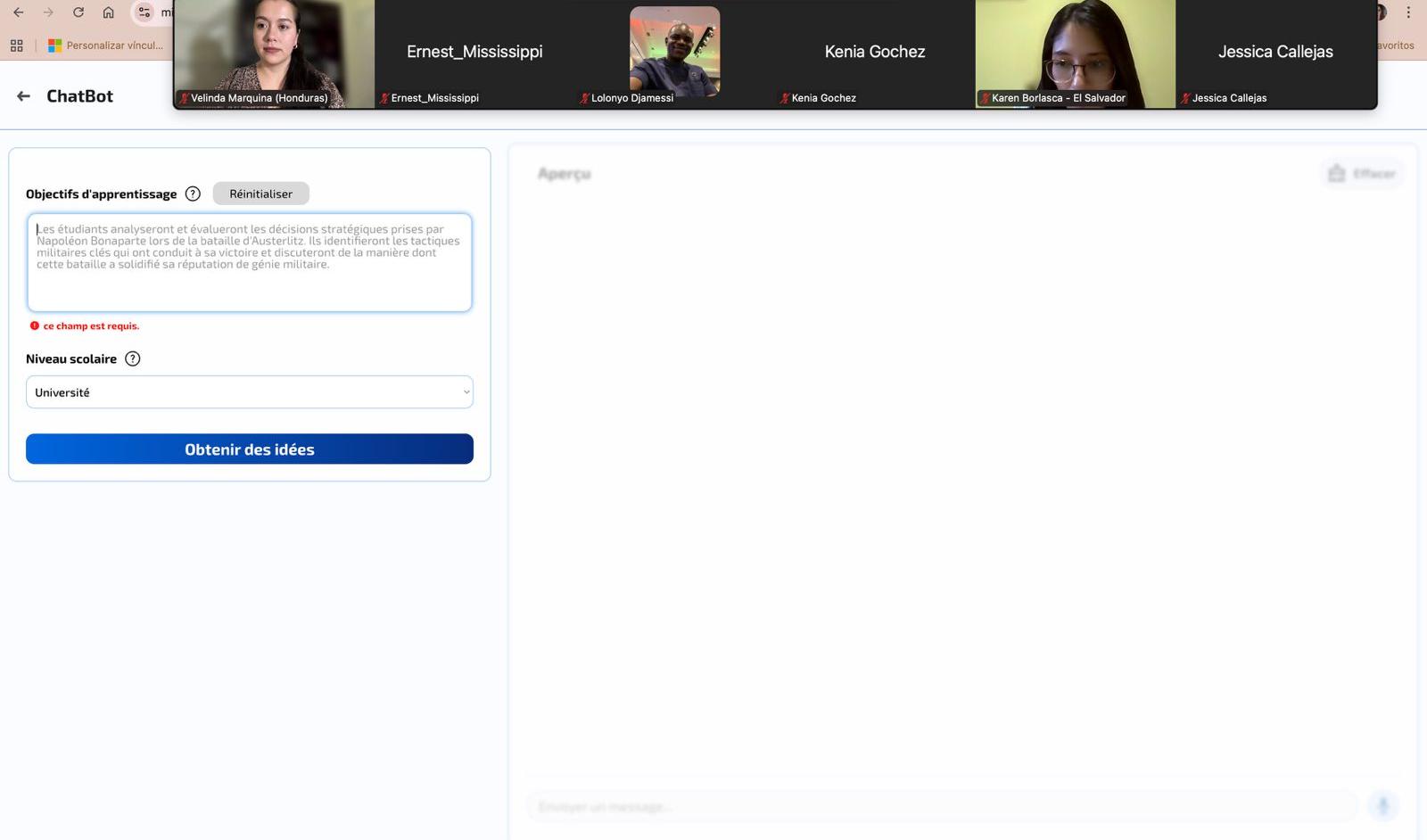Select Lolonyo Djamessi's profile photo tile

pyautogui.click(x=674, y=52)
